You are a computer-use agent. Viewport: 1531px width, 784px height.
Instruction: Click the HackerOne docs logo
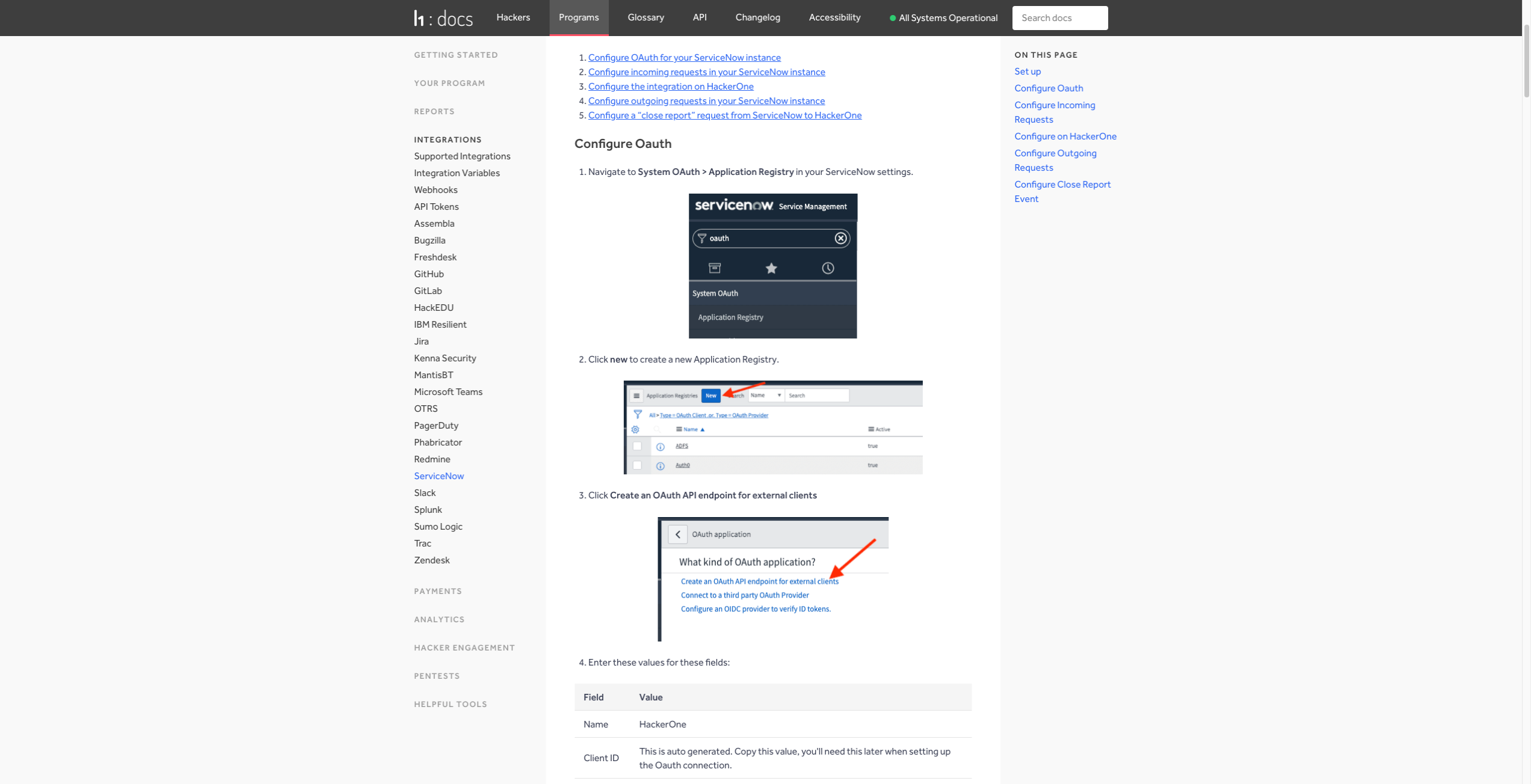pyautogui.click(x=443, y=18)
